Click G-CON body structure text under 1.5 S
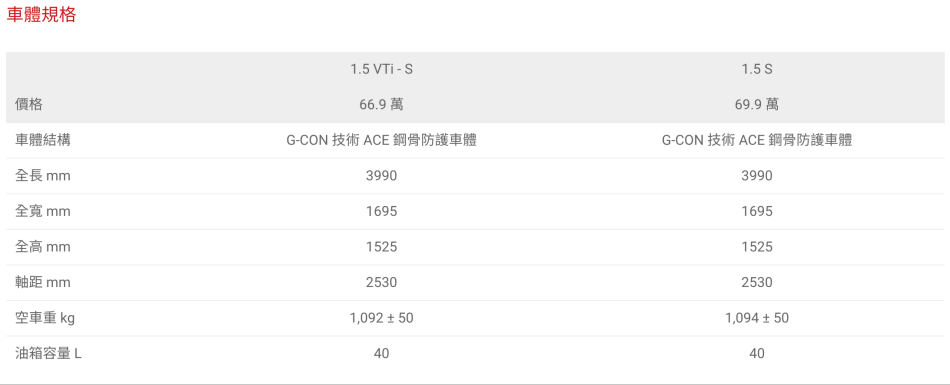Viewport: 950px width, 385px height. tap(757, 141)
